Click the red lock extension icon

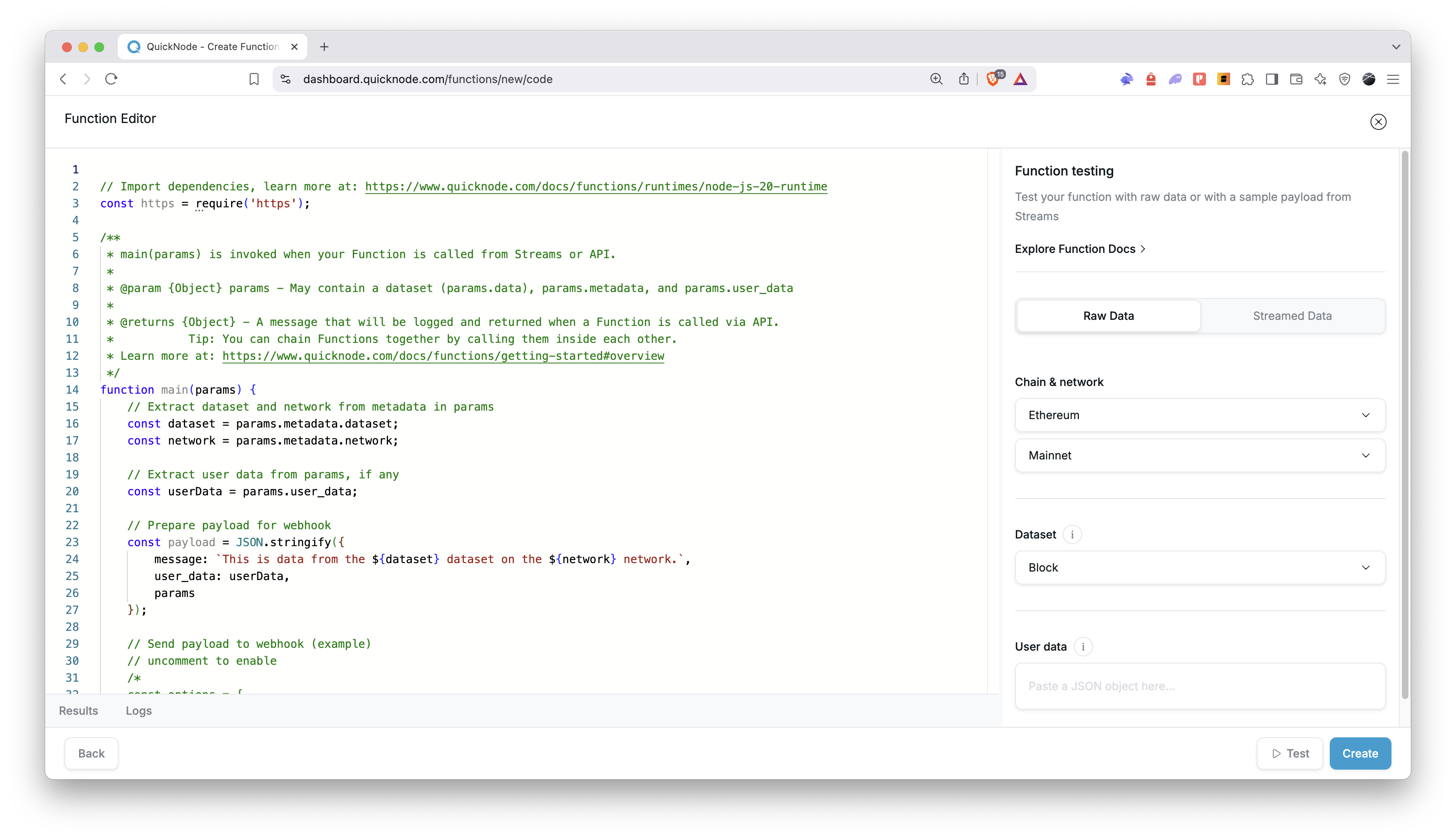coord(1151,79)
